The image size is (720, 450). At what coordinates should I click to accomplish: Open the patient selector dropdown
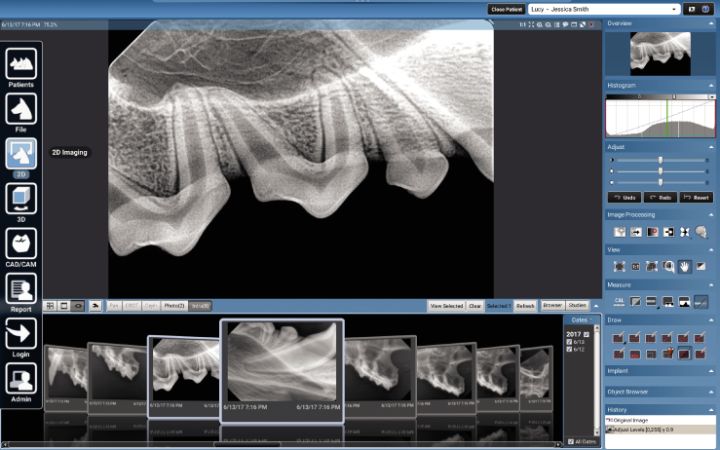click(x=674, y=9)
